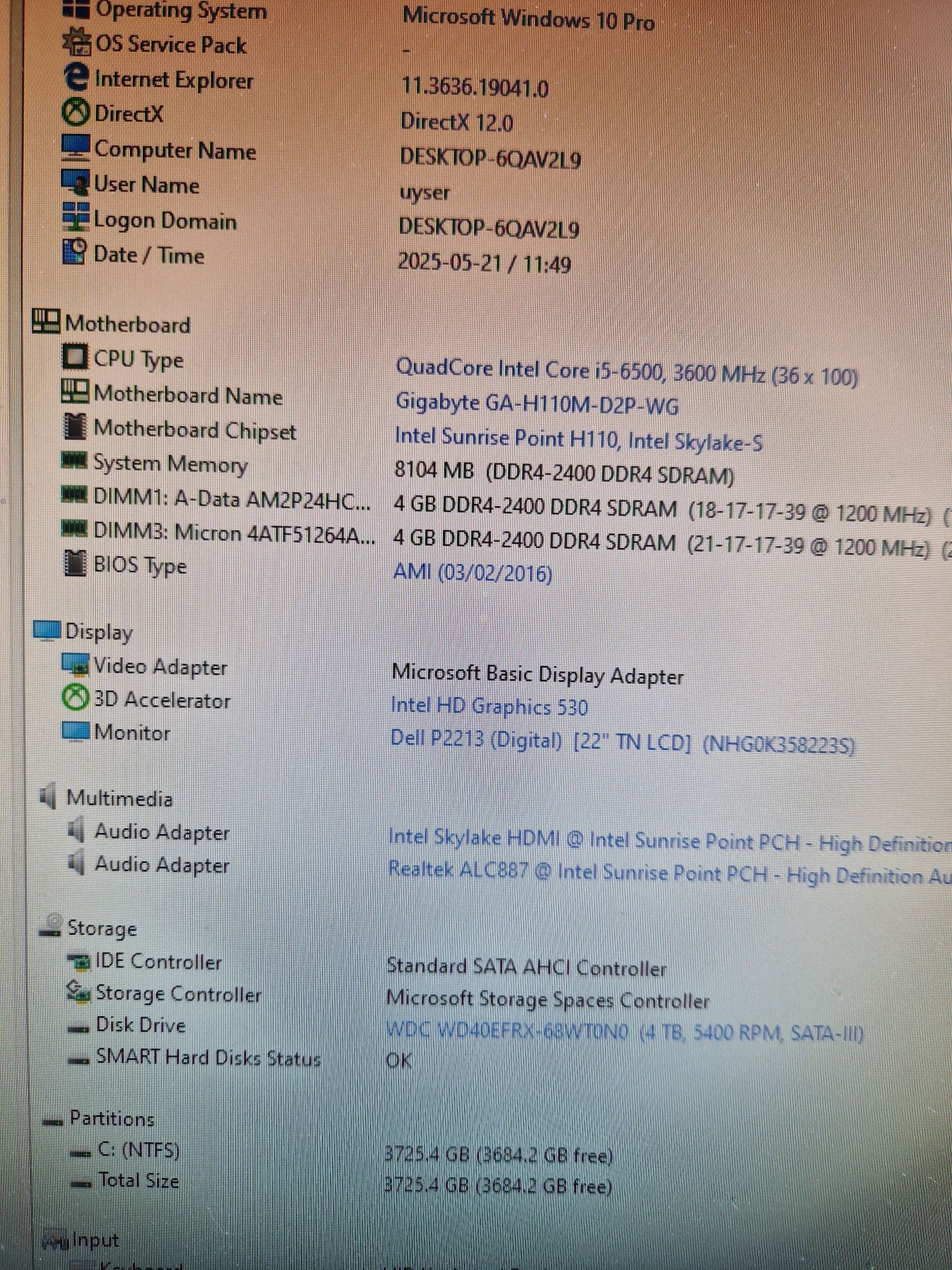This screenshot has width=952, height=1270.
Task: Click the Motherboard Chipset icon
Action: [75, 426]
